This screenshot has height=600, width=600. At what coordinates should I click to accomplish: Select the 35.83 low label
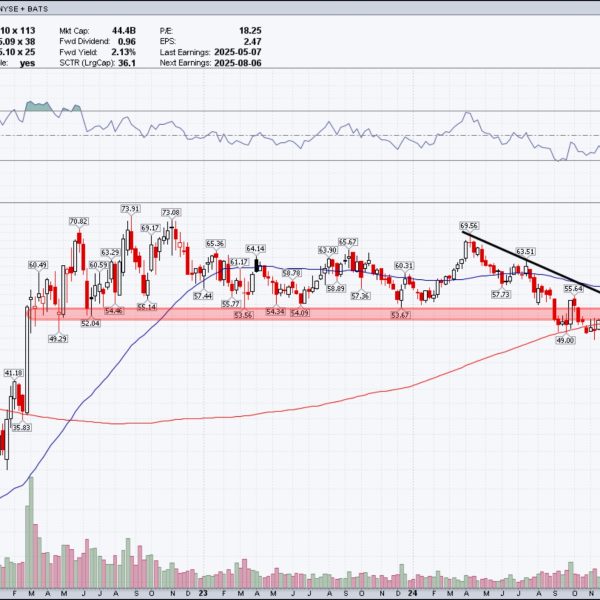pyautogui.click(x=22, y=427)
